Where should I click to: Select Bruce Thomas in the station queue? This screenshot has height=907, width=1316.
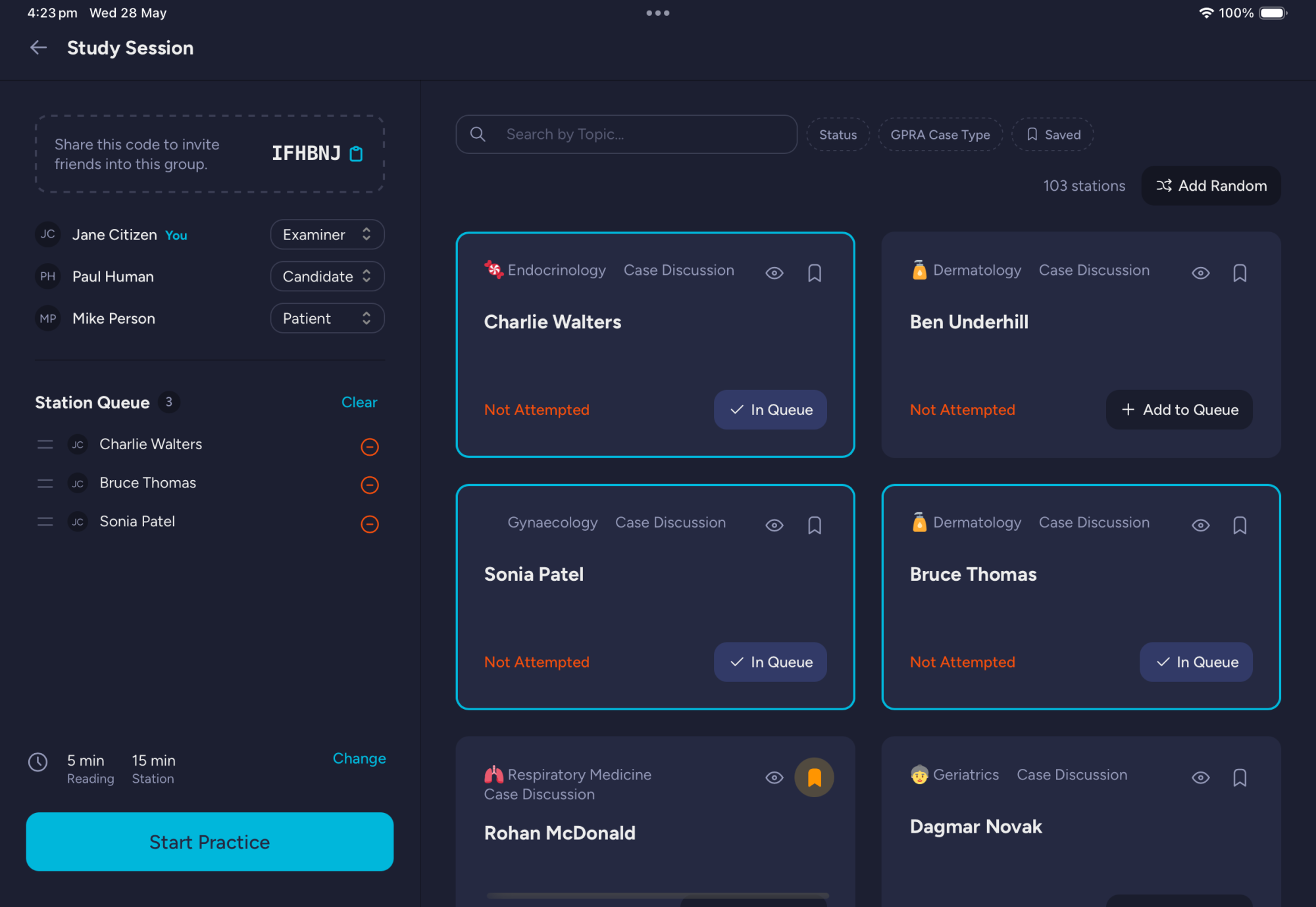148,483
